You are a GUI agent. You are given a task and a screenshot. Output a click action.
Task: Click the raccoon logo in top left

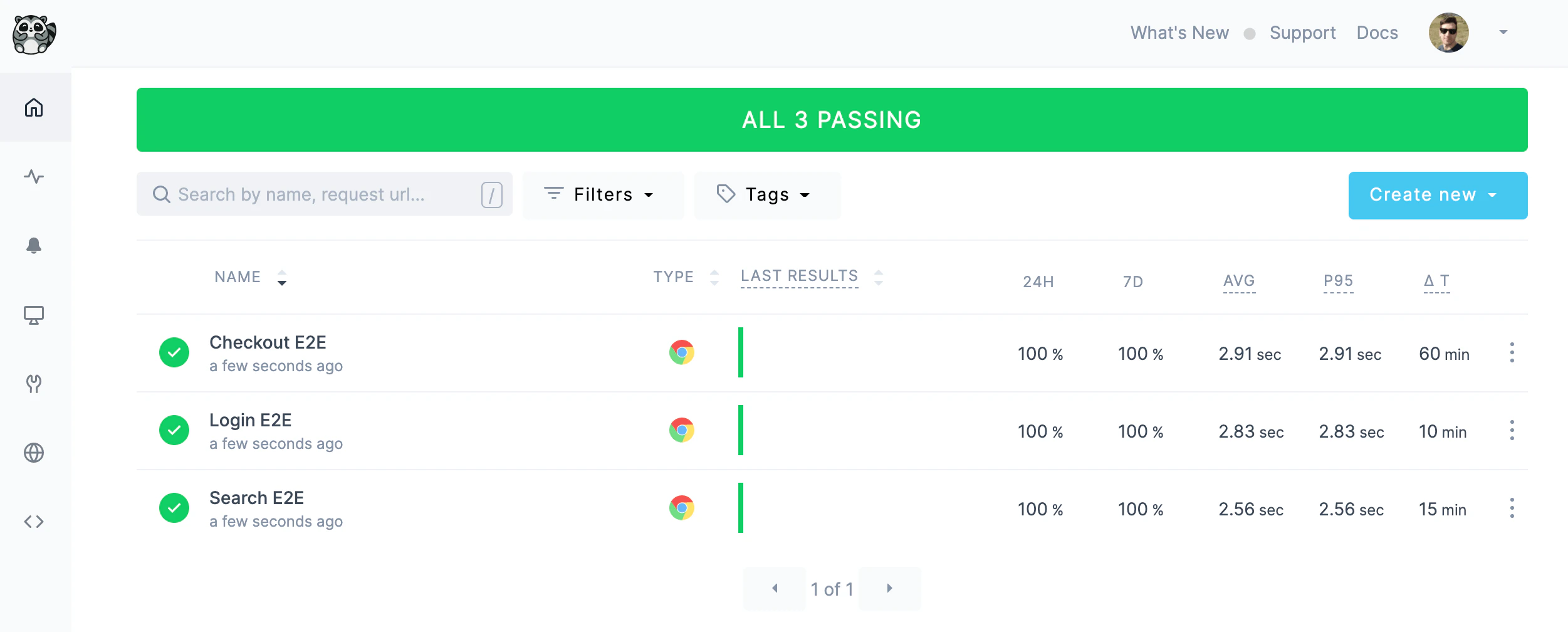pyautogui.click(x=34, y=34)
